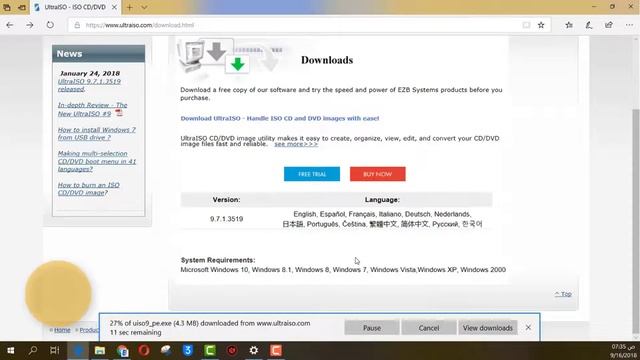640x360 pixels.
Task: Launch Opera browser from taskbar
Action: [144, 350]
